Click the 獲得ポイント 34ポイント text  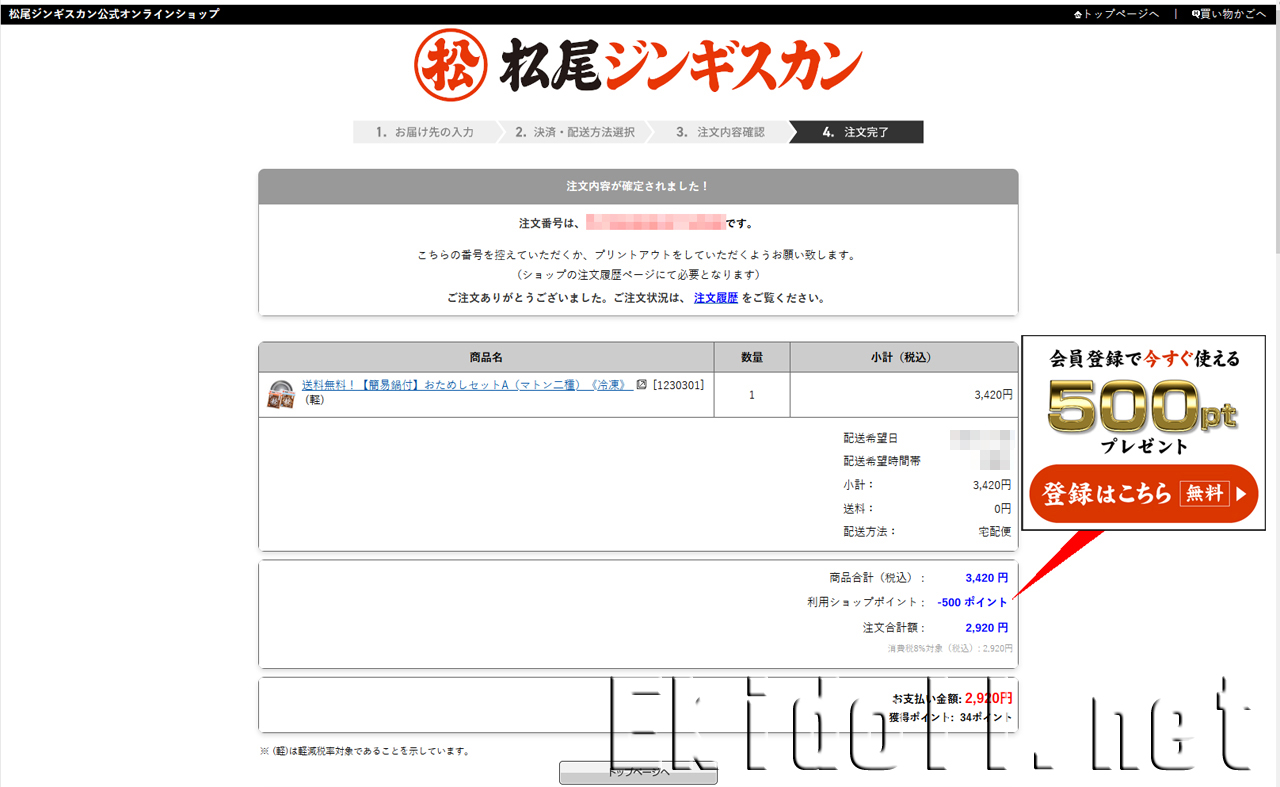click(950, 717)
